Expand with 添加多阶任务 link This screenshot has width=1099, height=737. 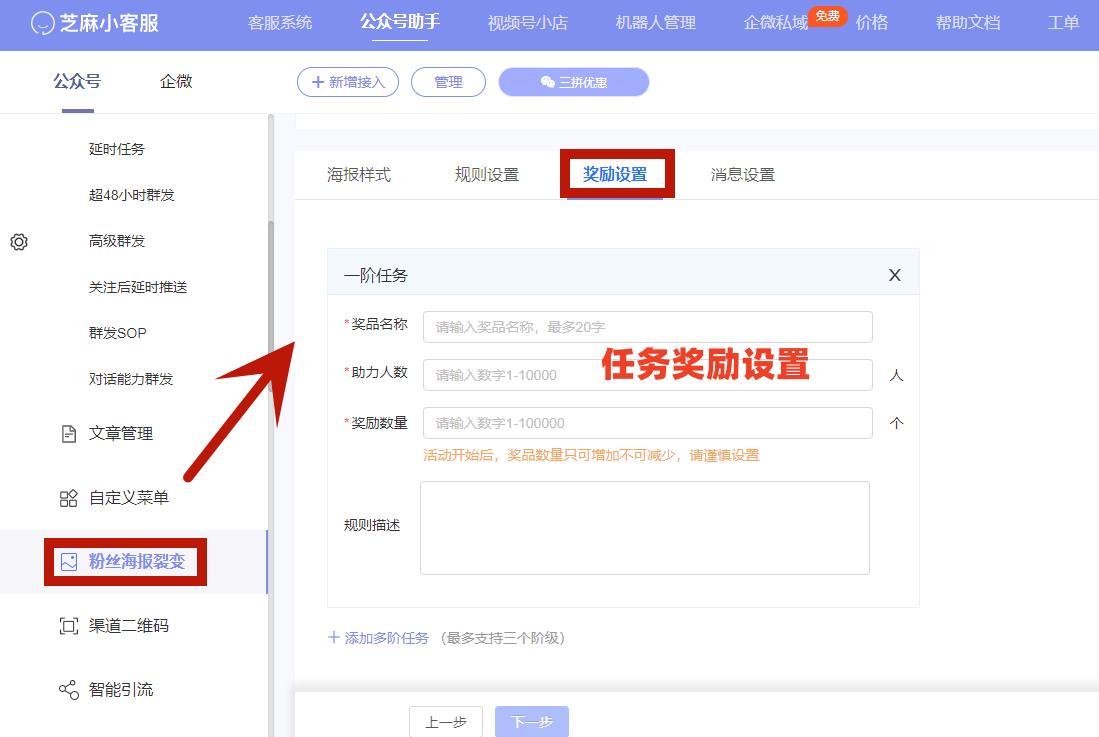[x=383, y=638]
